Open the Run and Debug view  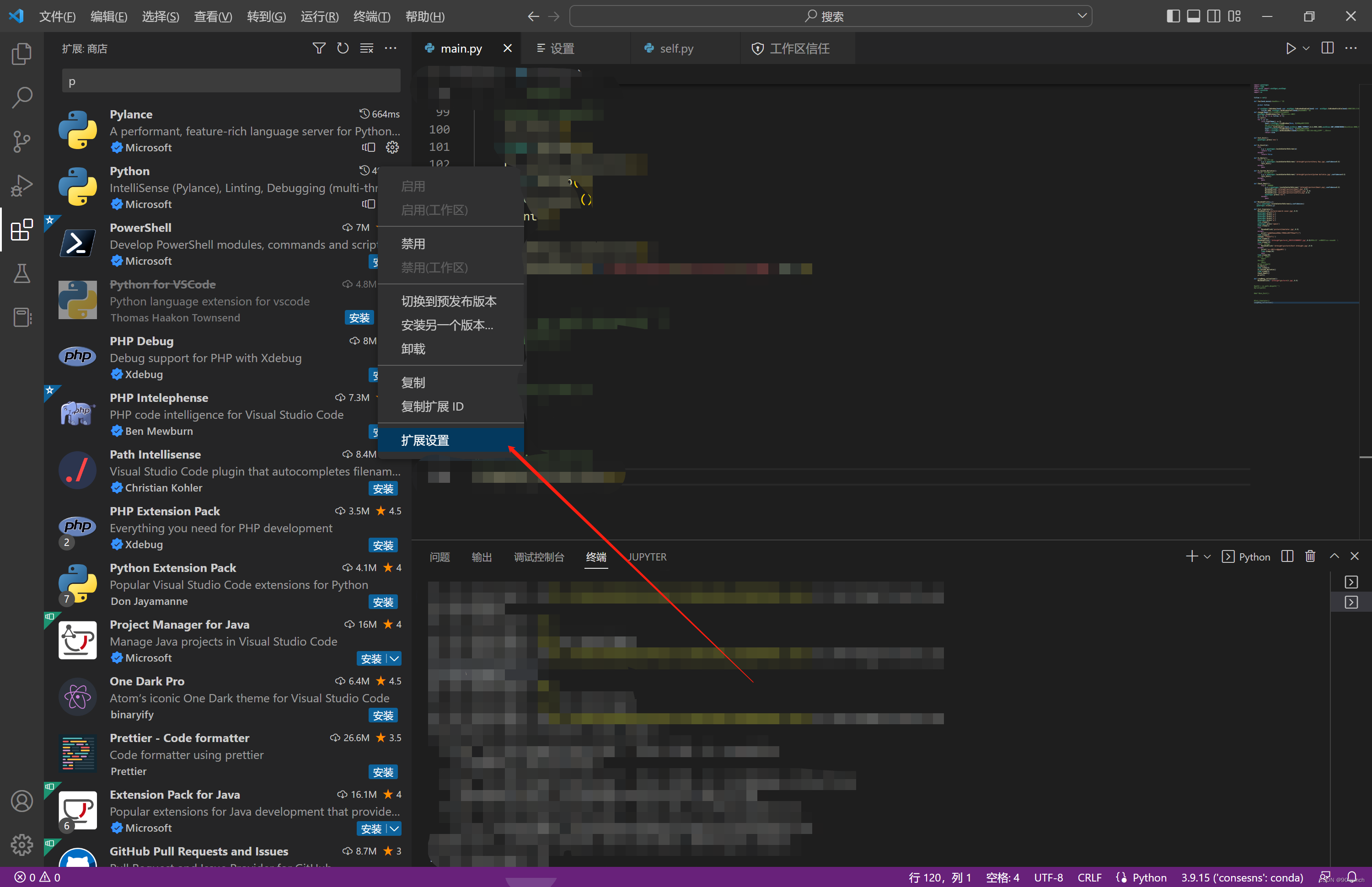[21, 186]
